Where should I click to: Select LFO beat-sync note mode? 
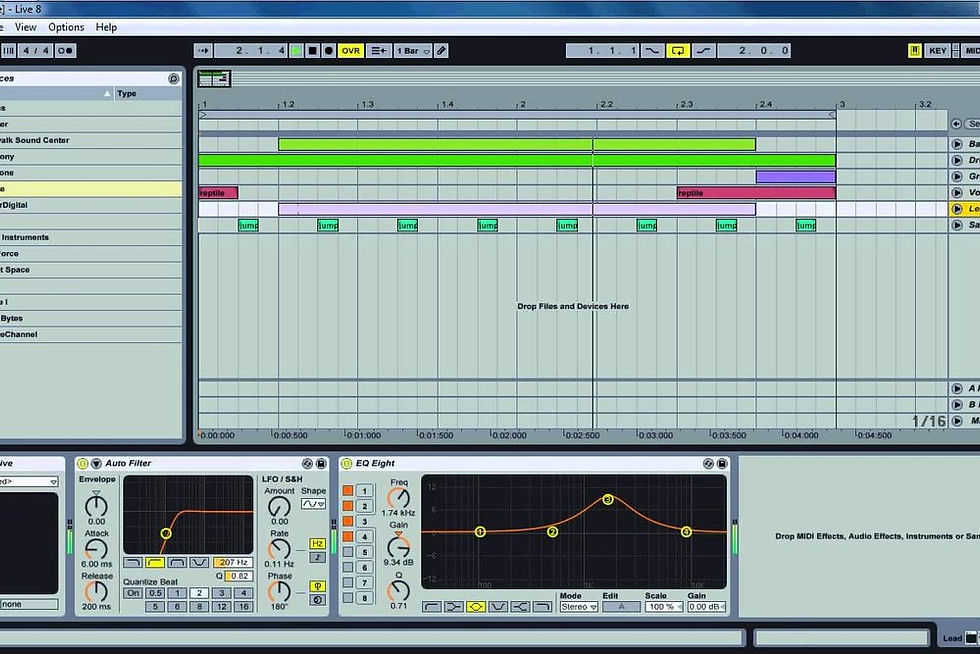[x=318, y=556]
